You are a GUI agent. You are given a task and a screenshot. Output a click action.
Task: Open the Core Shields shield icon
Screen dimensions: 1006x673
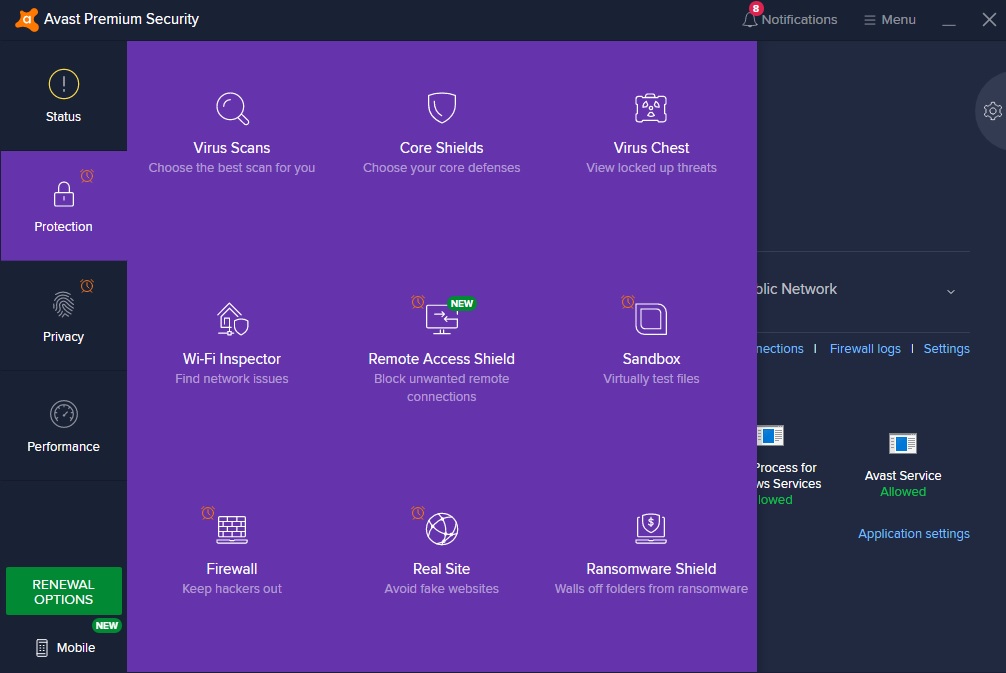[x=441, y=108]
